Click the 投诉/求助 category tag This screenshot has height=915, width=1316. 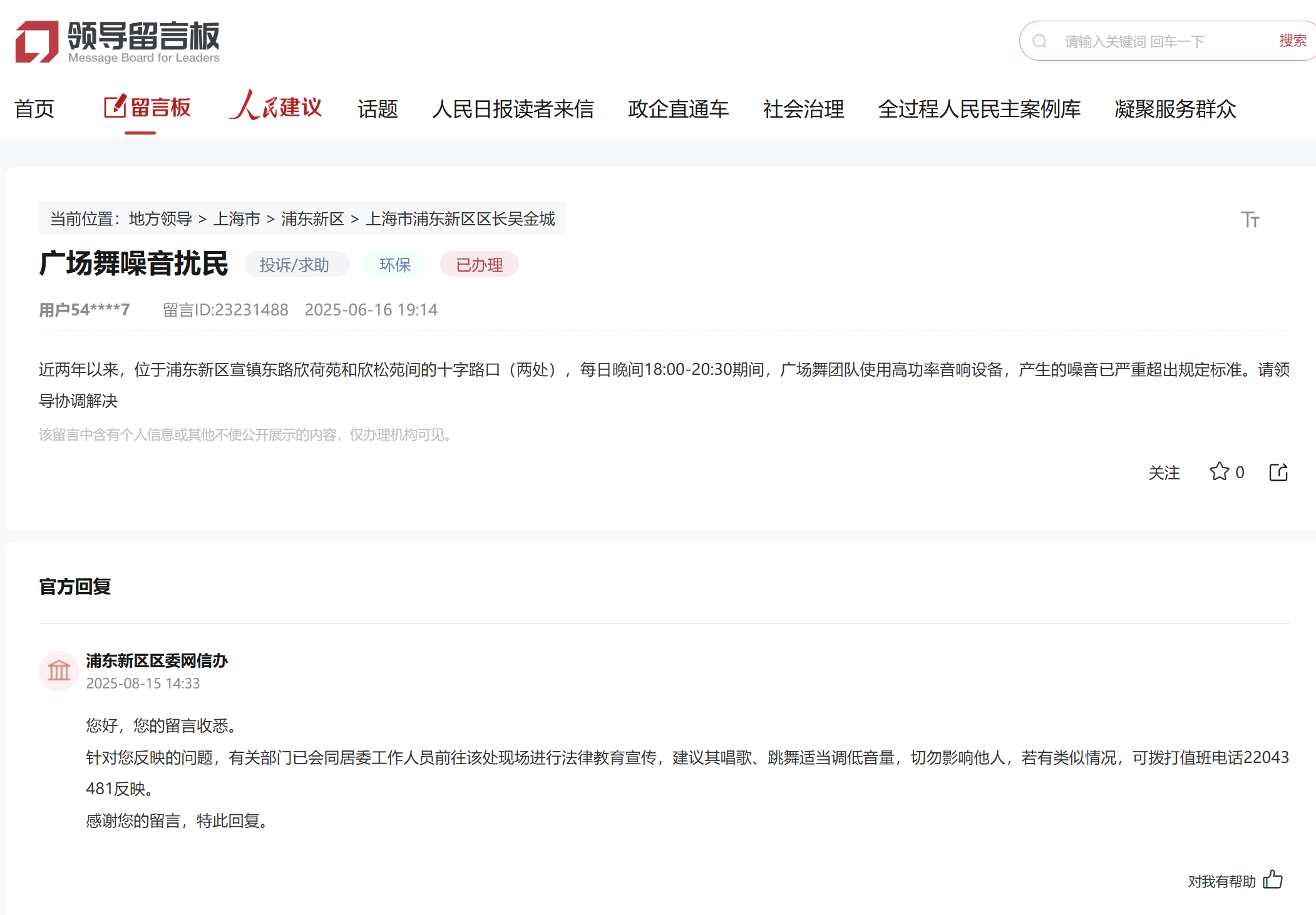coord(294,265)
